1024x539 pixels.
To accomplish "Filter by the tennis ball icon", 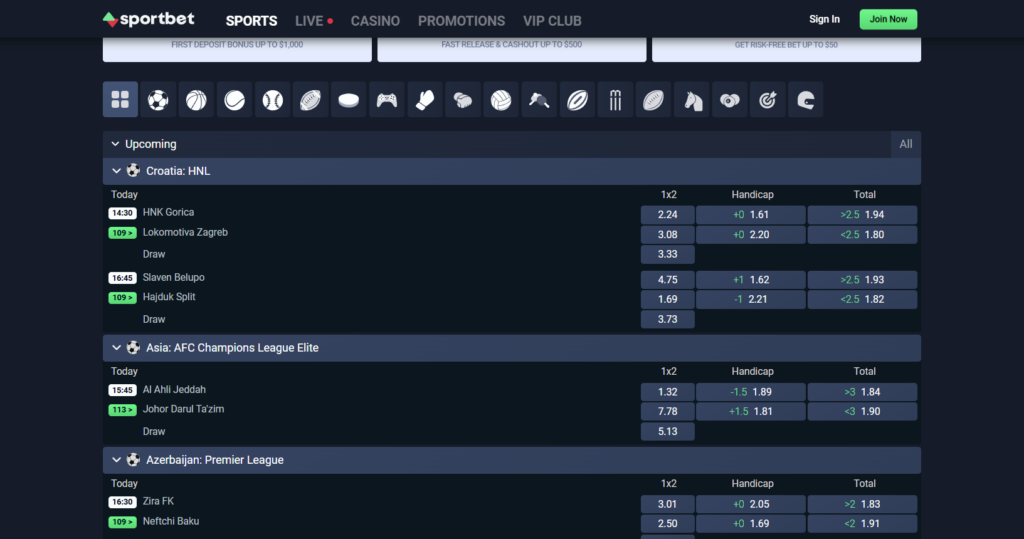I will coord(234,99).
